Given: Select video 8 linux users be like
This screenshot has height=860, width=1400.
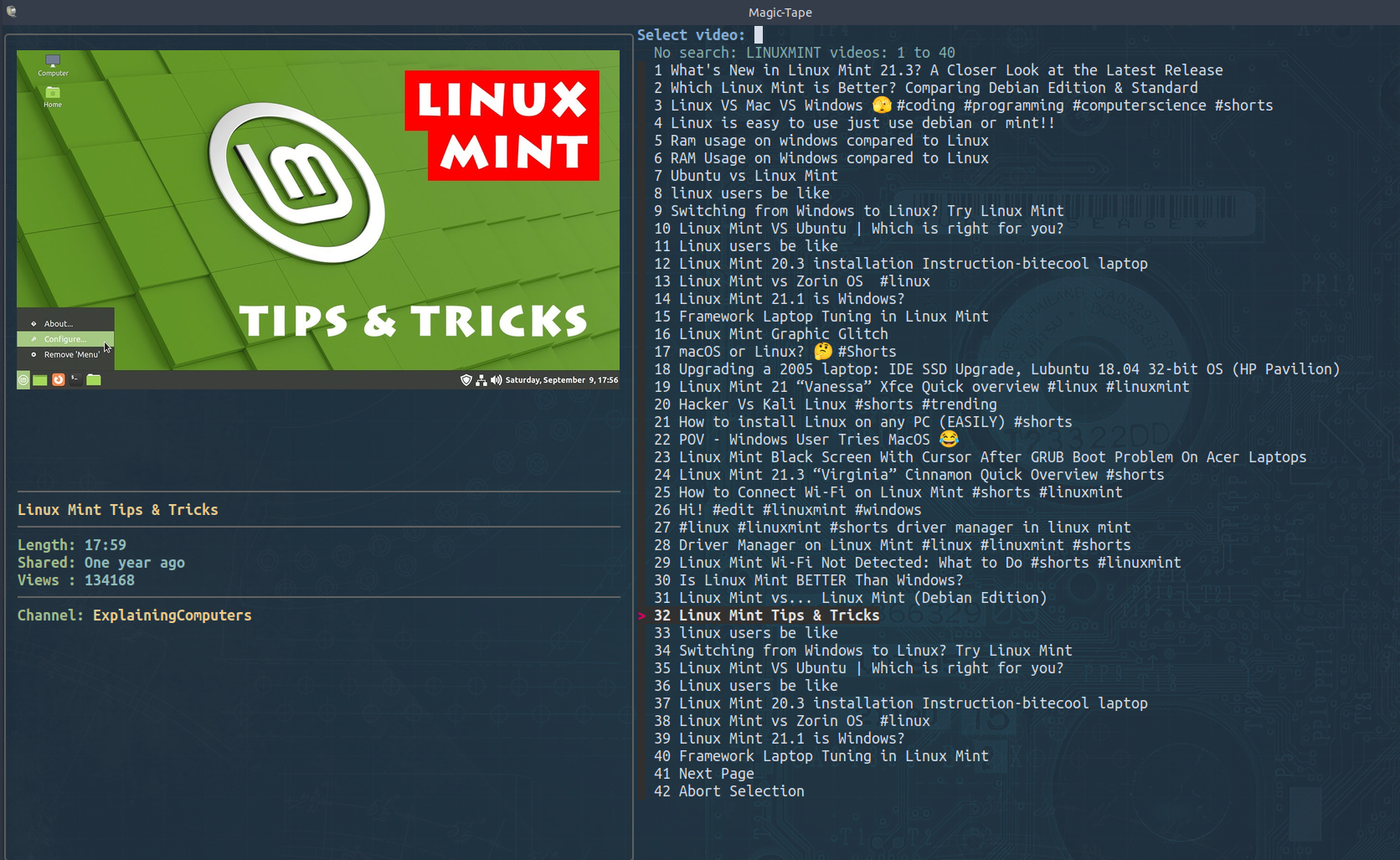Looking at the screenshot, I should click(x=741, y=193).
